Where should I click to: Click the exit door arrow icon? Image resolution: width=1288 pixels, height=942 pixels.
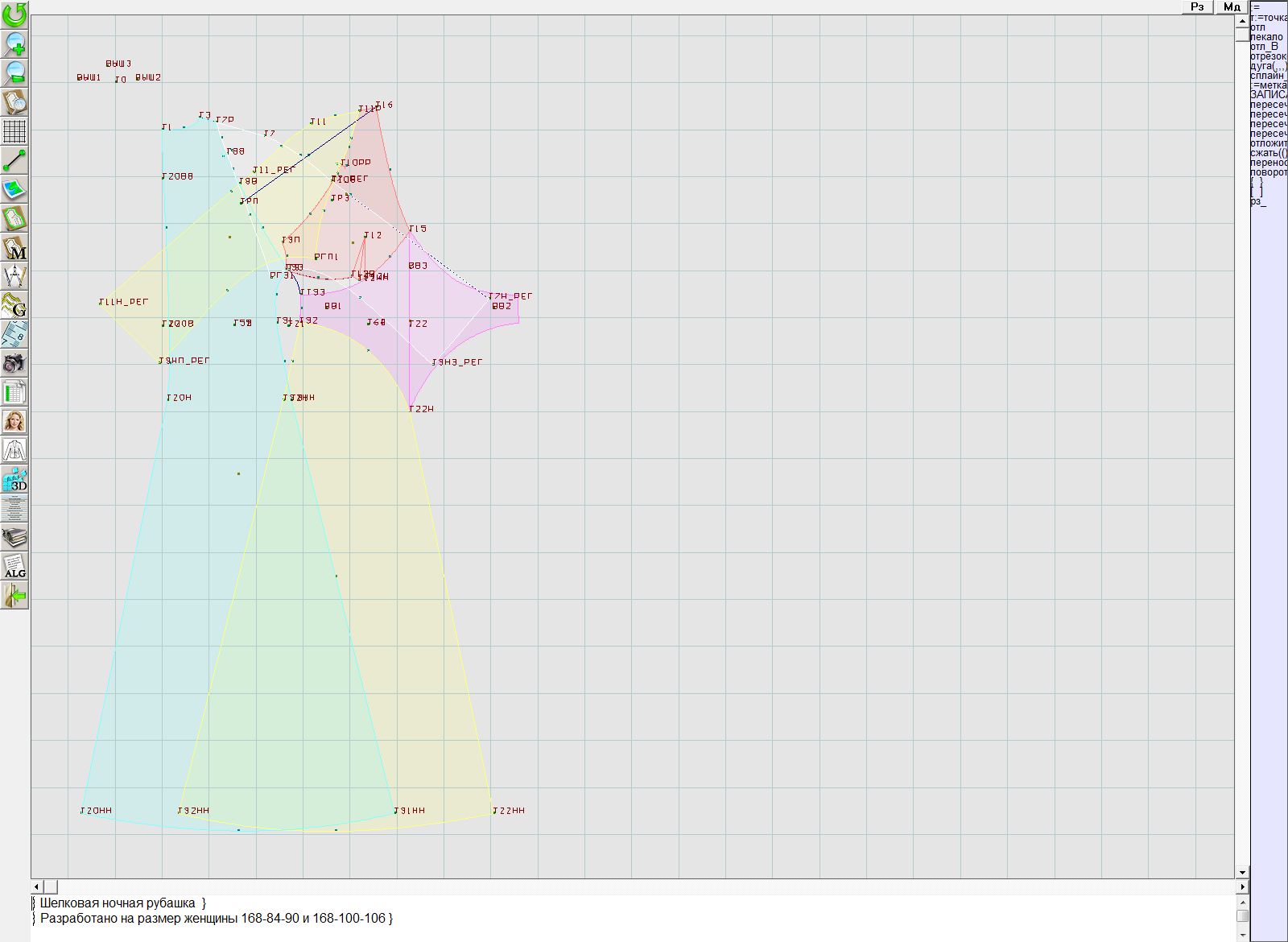coord(14,595)
